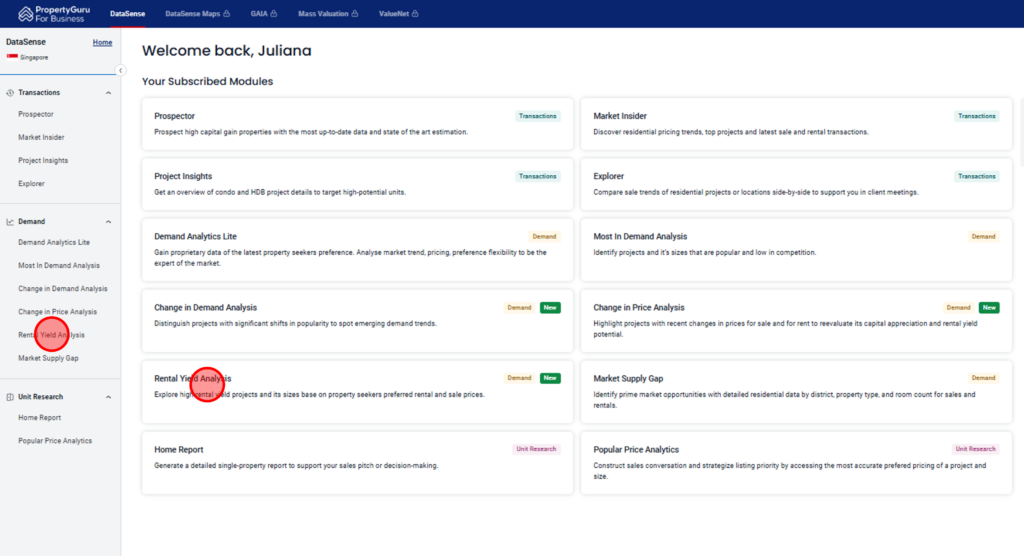
Task: Open Market Insider in the sidebar
Action: click(41, 137)
